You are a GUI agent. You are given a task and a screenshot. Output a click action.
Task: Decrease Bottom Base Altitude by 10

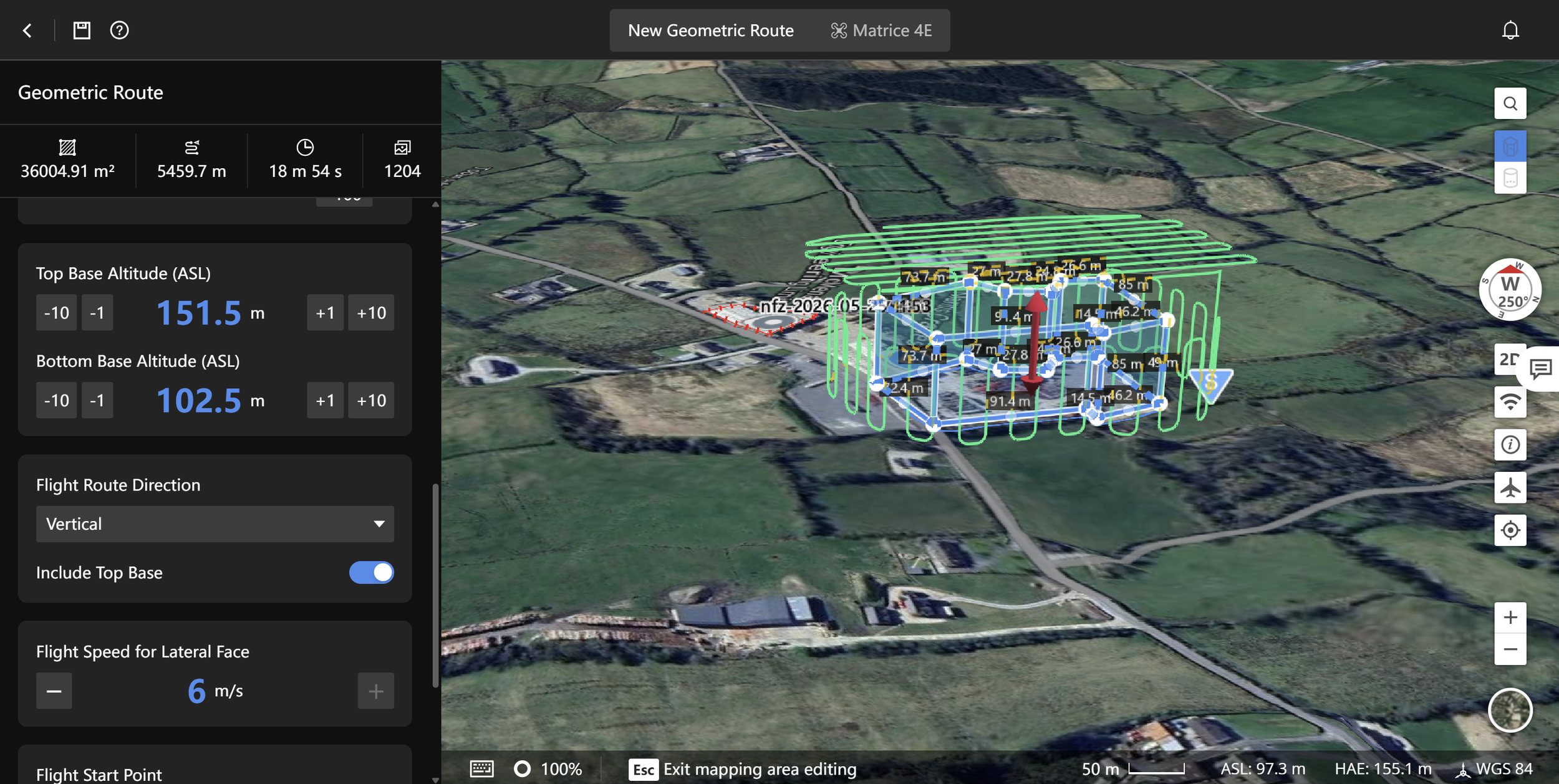click(x=56, y=400)
